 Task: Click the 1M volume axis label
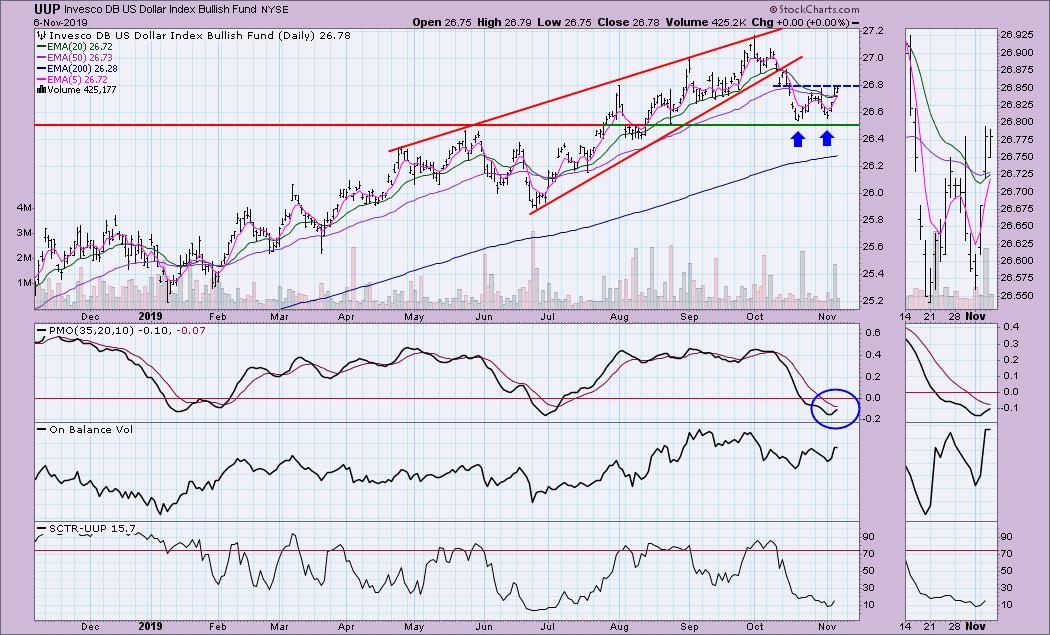tap(25, 282)
